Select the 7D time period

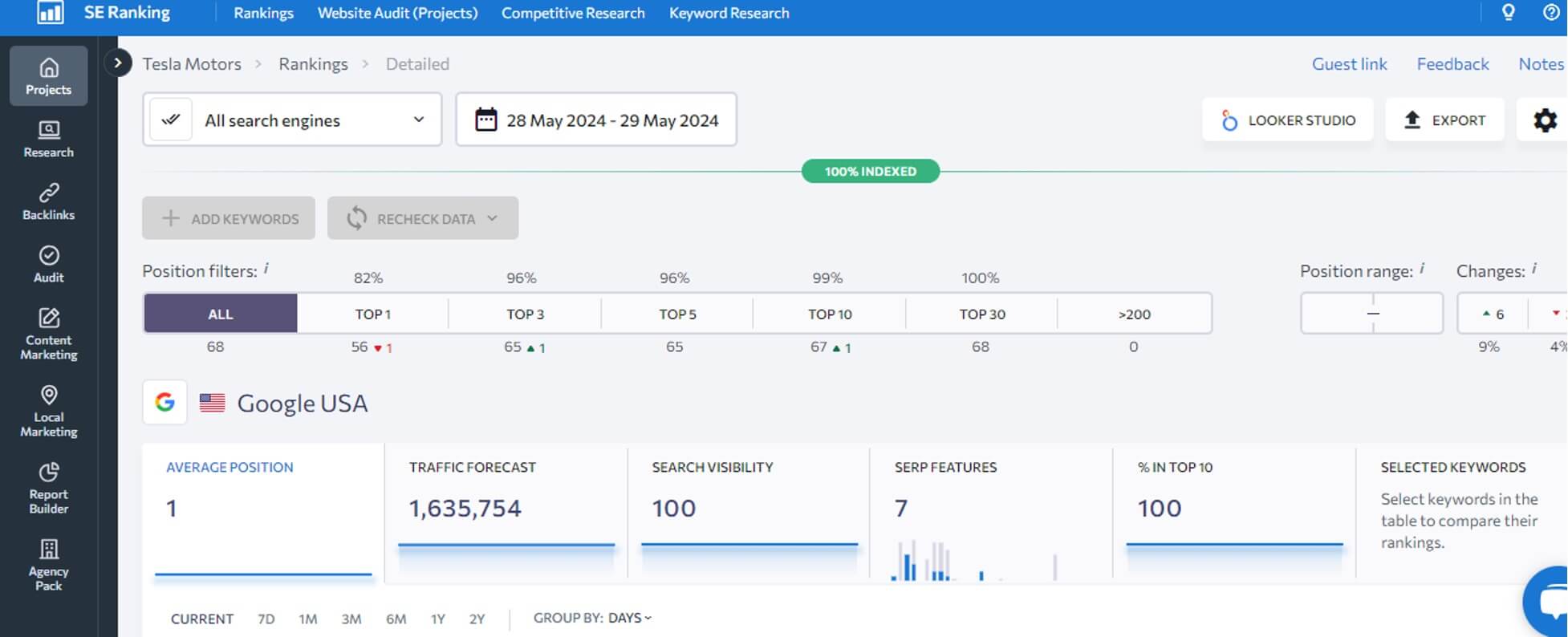click(x=266, y=619)
